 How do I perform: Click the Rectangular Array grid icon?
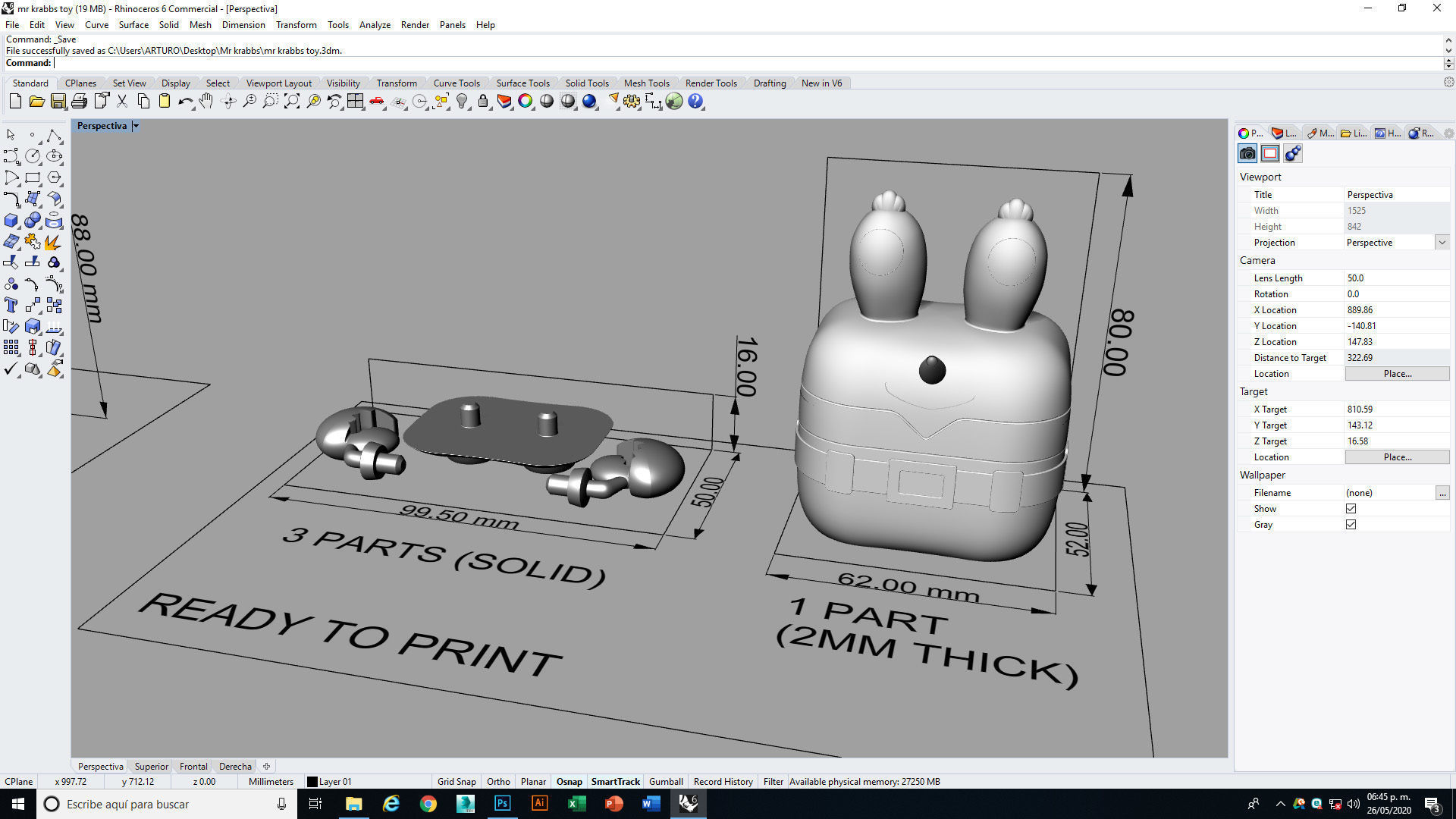point(11,347)
